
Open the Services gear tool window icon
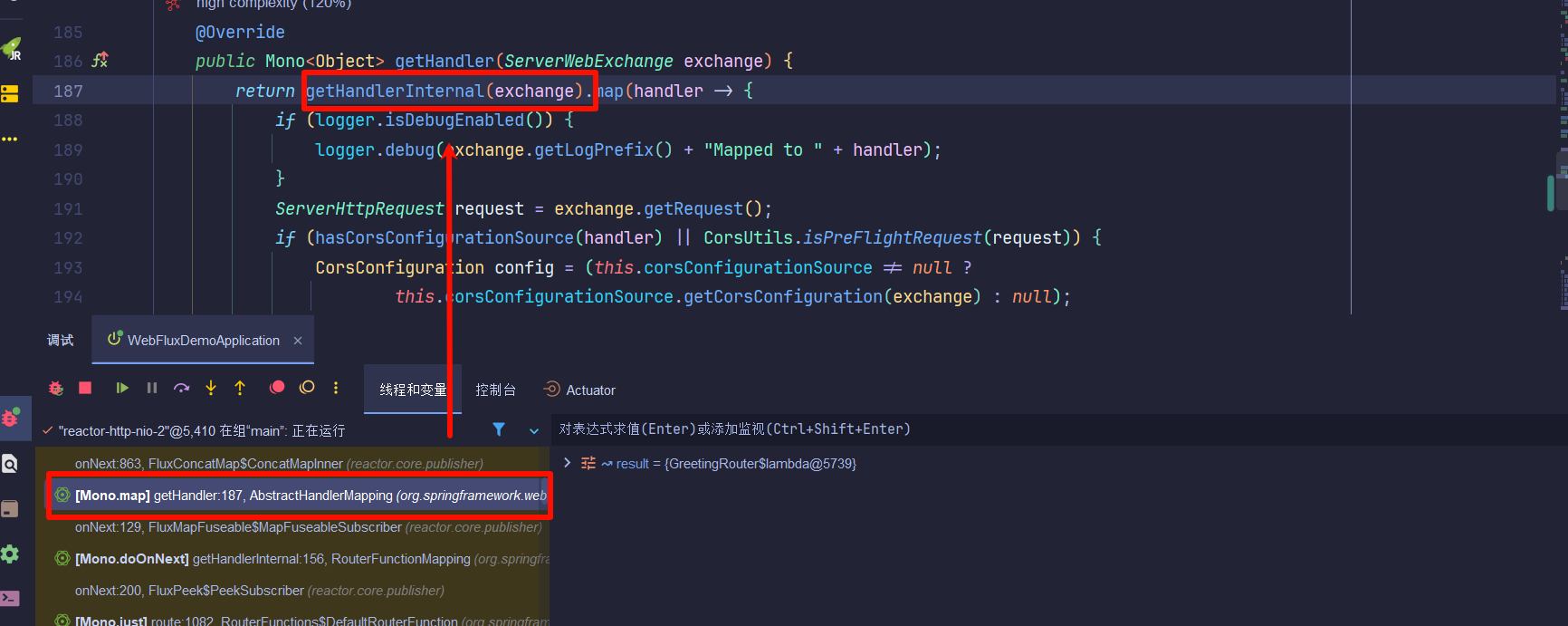tap(10, 554)
